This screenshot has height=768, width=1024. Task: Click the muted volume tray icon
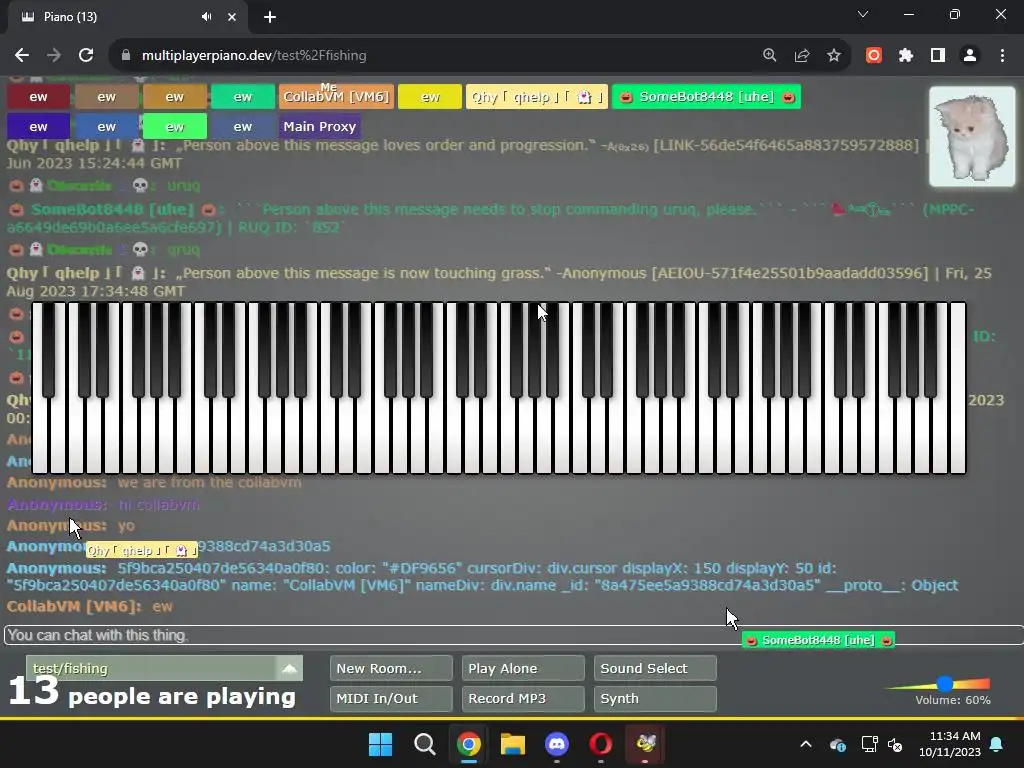[895, 744]
